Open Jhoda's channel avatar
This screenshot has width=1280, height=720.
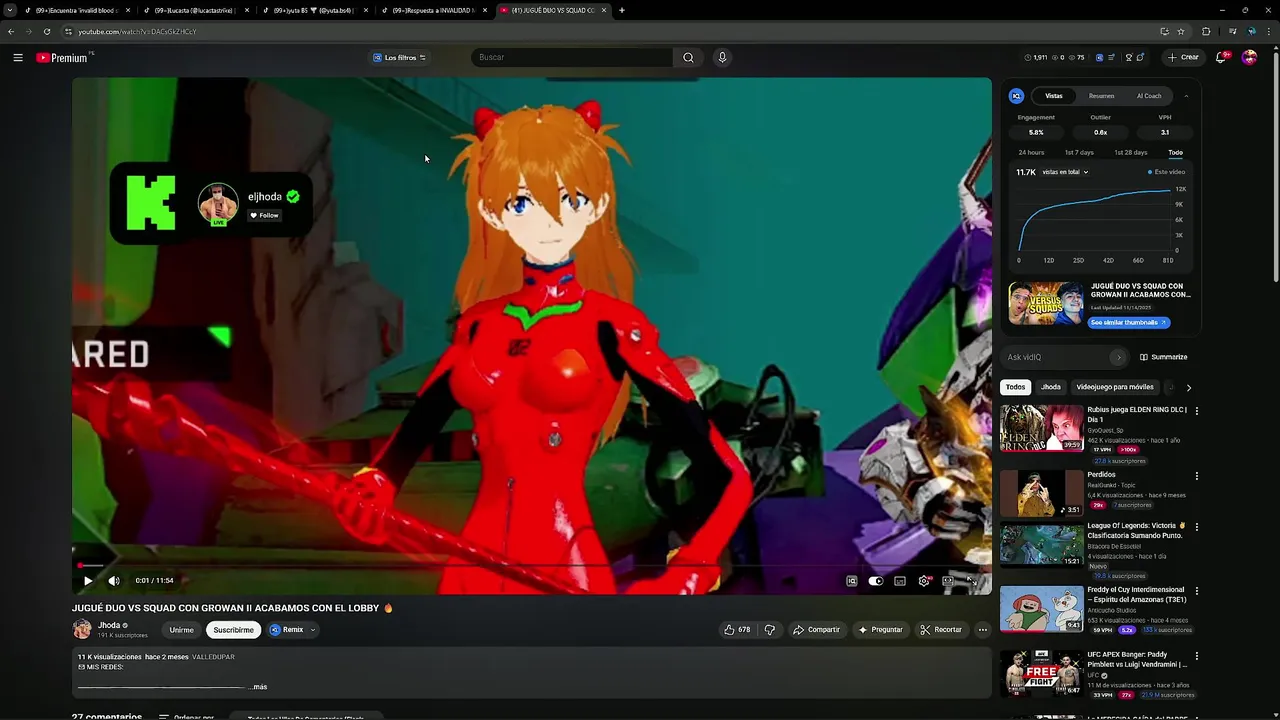[x=82, y=629]
